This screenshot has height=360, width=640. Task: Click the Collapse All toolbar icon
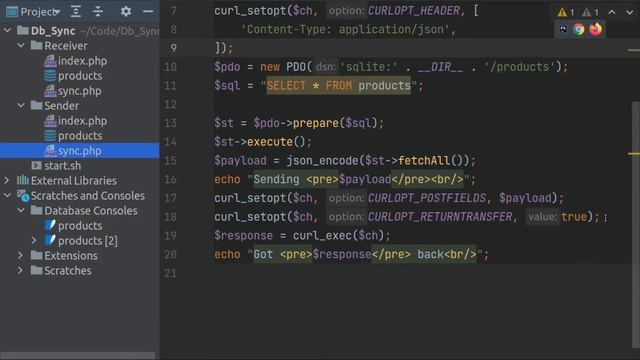[98, 11]
